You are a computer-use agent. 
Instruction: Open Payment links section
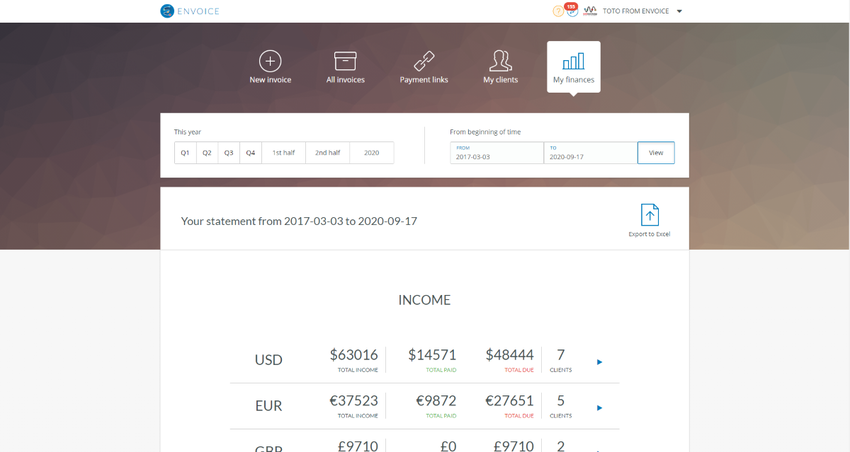coord(424,67)
